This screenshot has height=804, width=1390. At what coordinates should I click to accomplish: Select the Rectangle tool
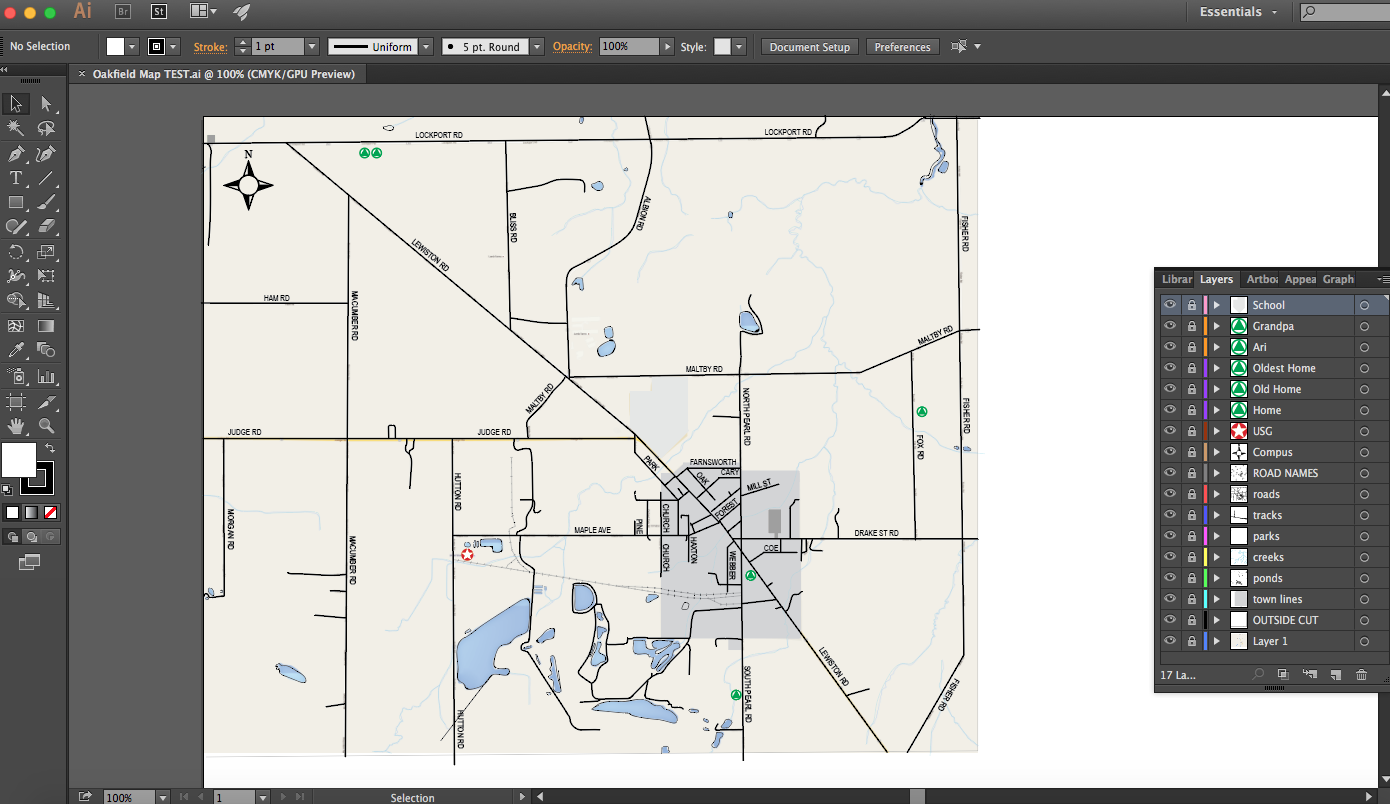[16, 203]
